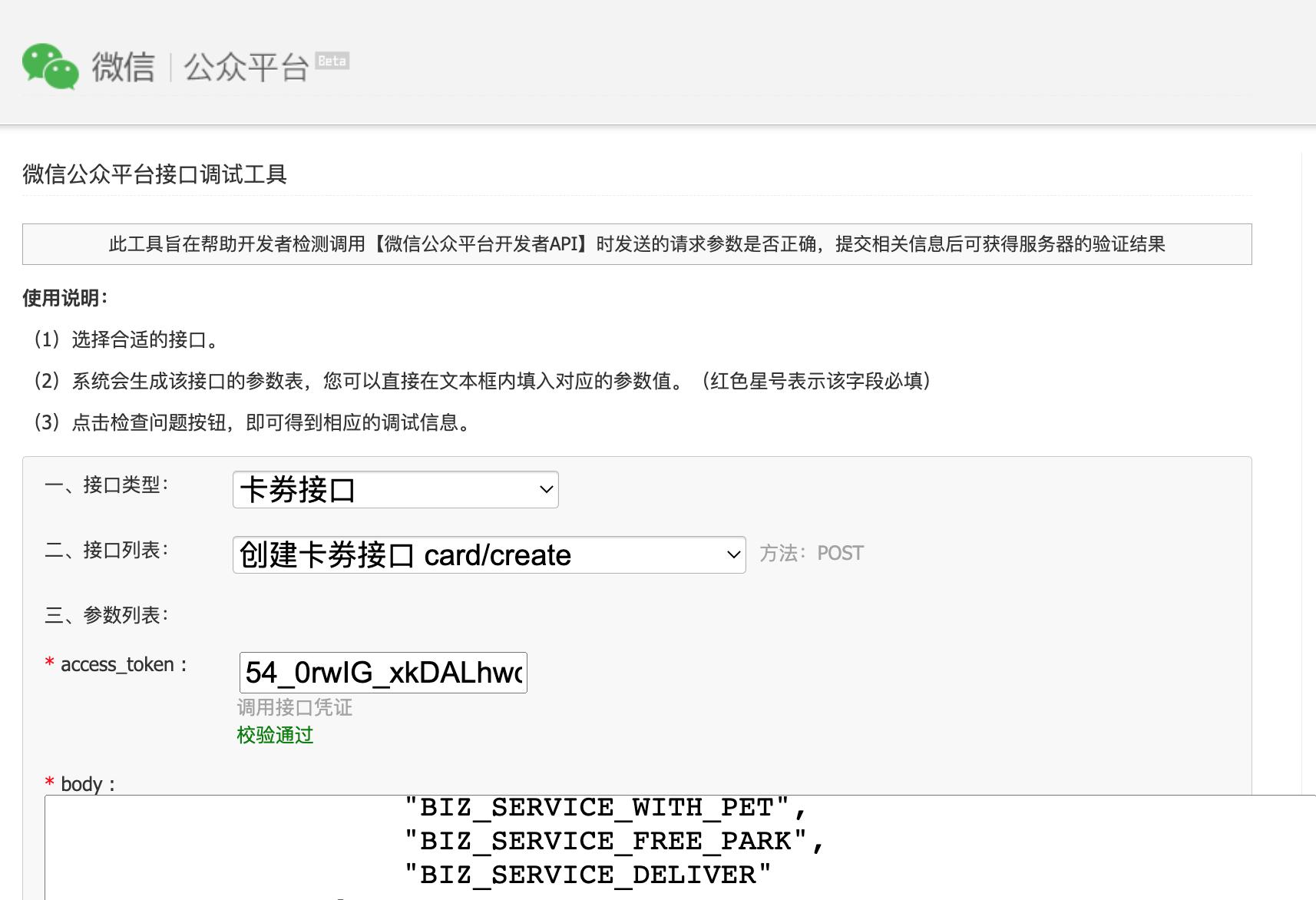The width and height of the screenshot is (1316, 900).
Task: Click the WeChat logo icon
Action: pos(51,66)
